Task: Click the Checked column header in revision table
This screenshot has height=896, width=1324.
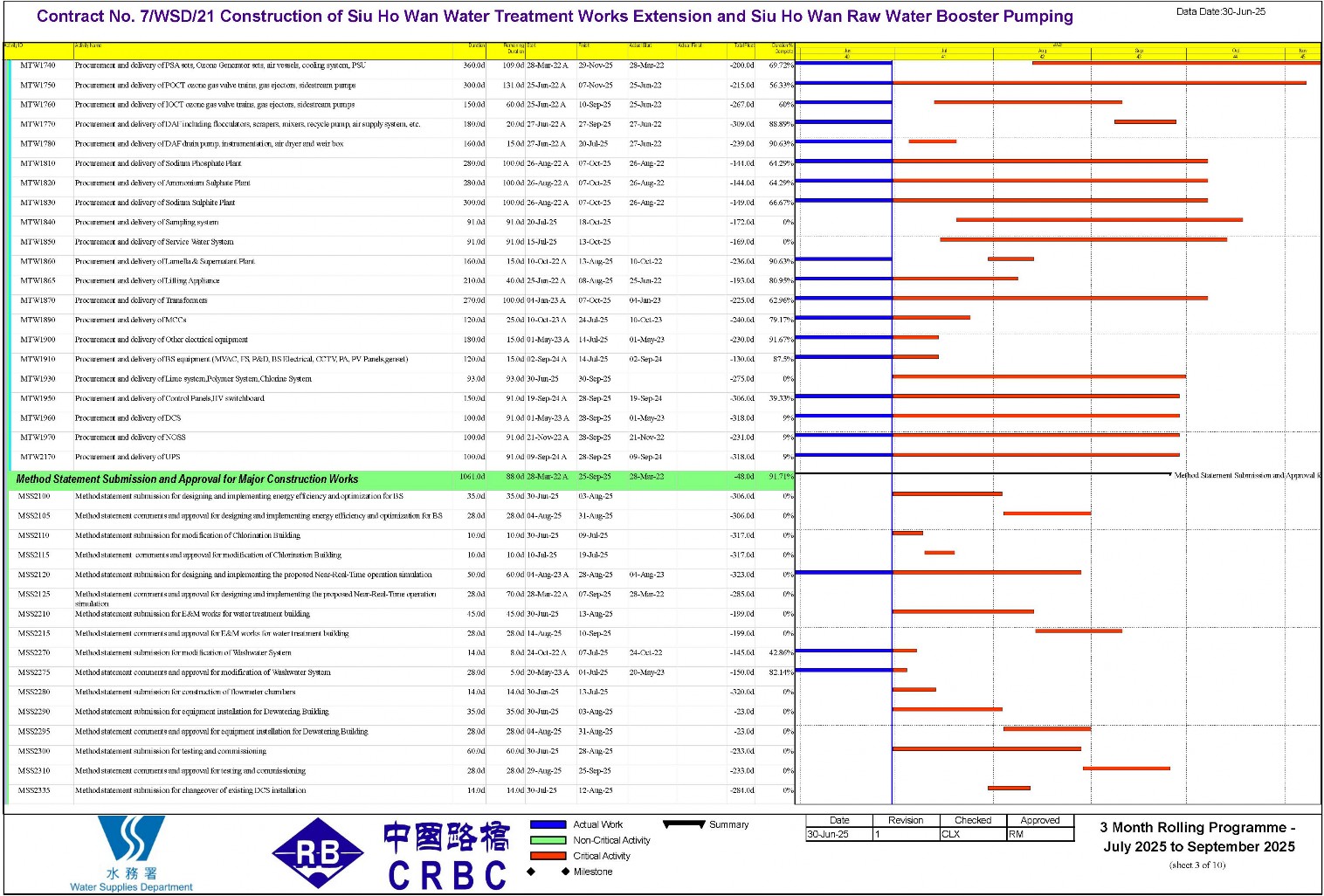Action: (973, 820)
